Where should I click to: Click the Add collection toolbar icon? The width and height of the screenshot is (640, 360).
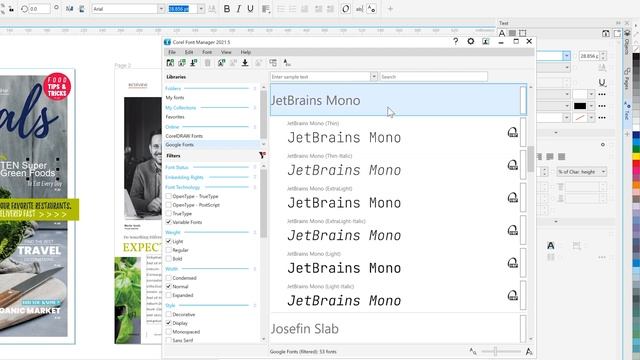click(182, 63)
